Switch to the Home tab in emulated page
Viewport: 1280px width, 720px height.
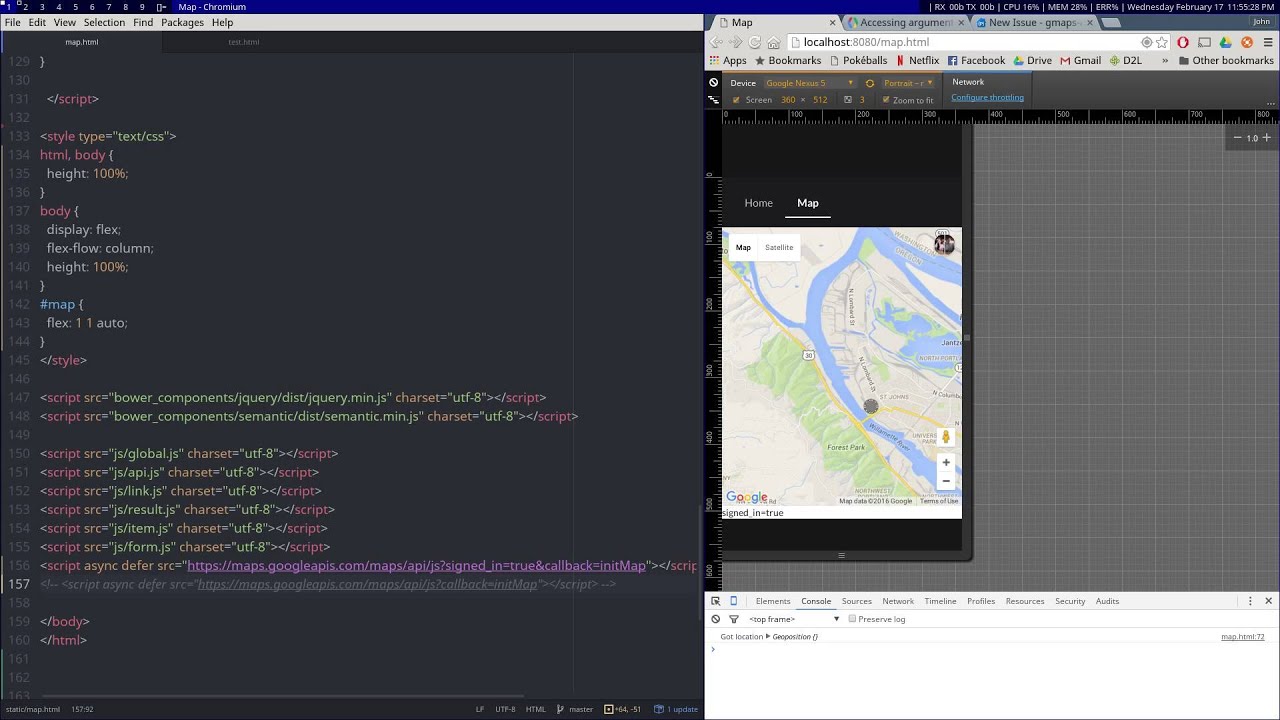758,203
